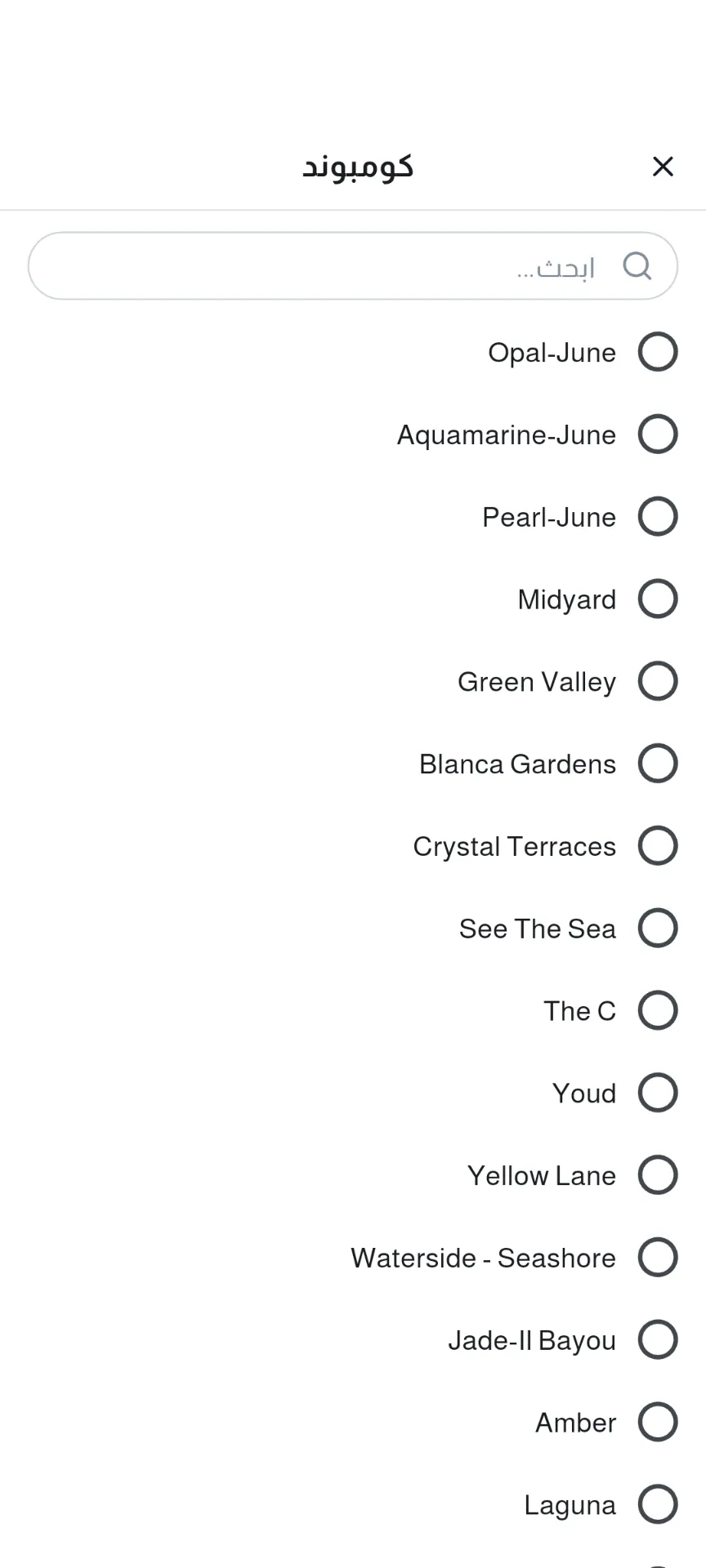Close the compound selection dialog

pos(663,167)
